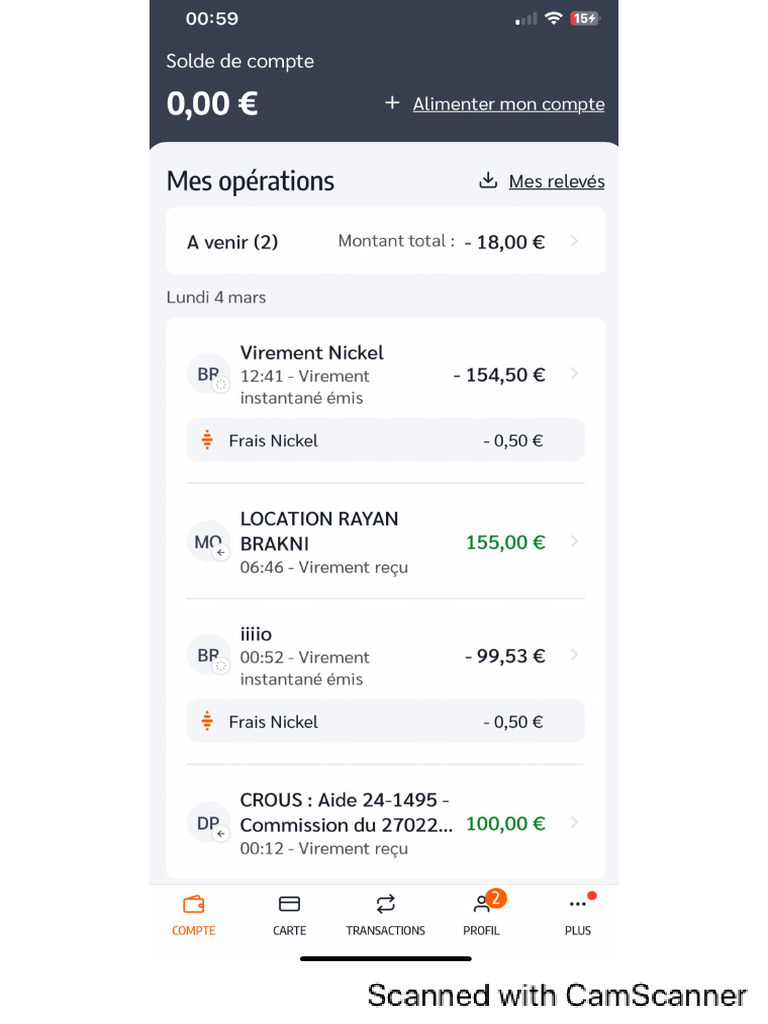Tap the MO avatar for the rental transfer
Image resolution: width=768 pixels, height=1024 pixels.
(x=208, y=543)
